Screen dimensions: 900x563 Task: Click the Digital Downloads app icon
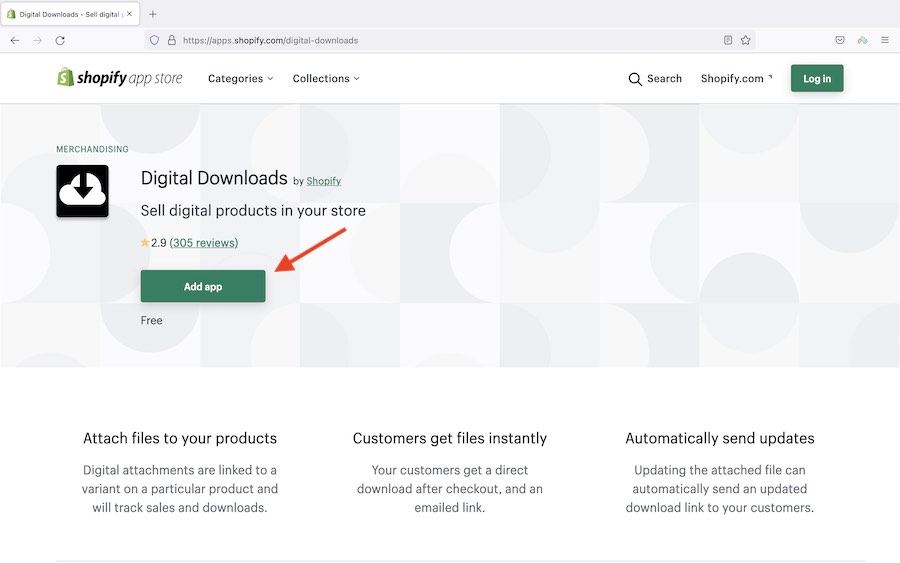83,191
